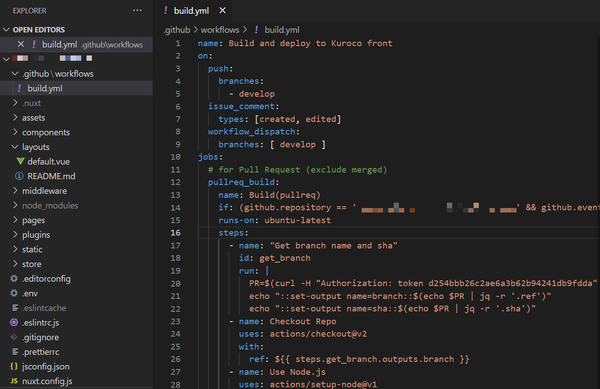This screenshot has width=600, height=389.
Task: Click JSON braces icon beside jsconfig.json
Action: tap(14, 366)
